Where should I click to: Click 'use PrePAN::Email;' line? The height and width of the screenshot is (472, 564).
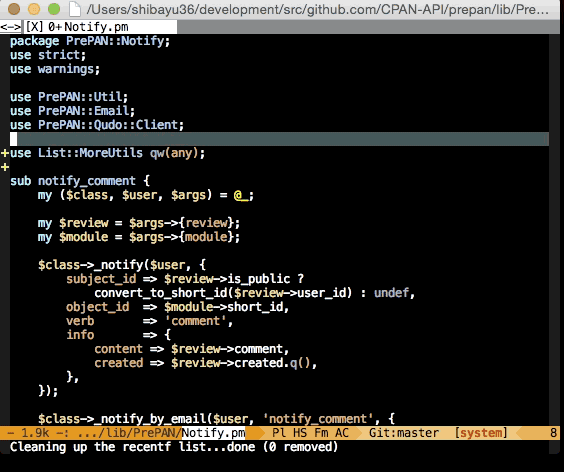tap(72, 111)
